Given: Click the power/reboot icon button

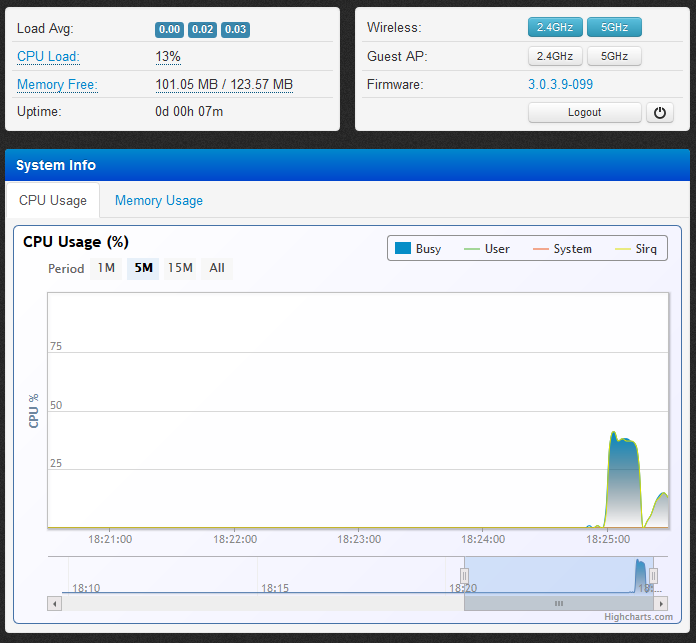Looking at the screenshot, I should click(x=660, y=113).
